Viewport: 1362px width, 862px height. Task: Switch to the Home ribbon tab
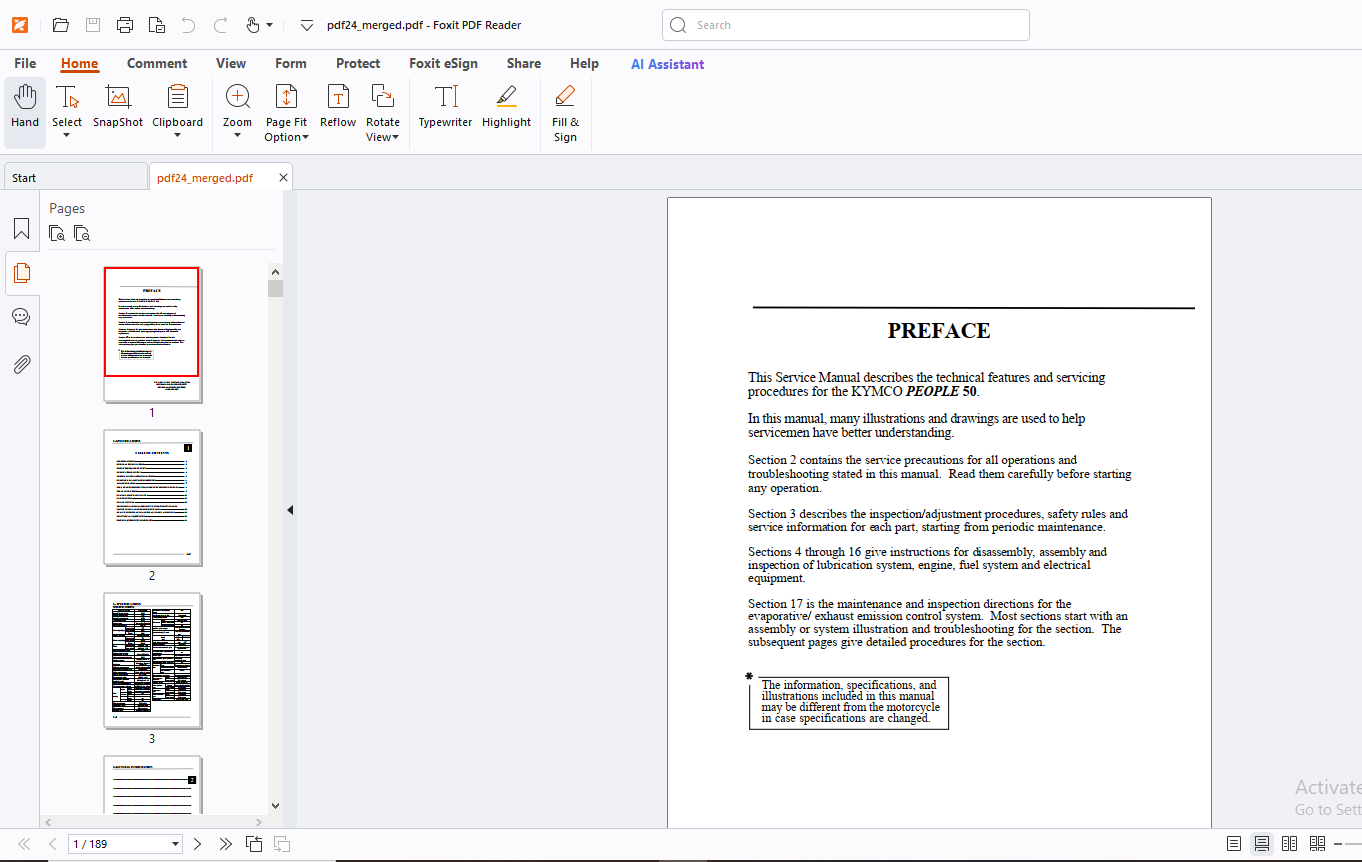79,63
